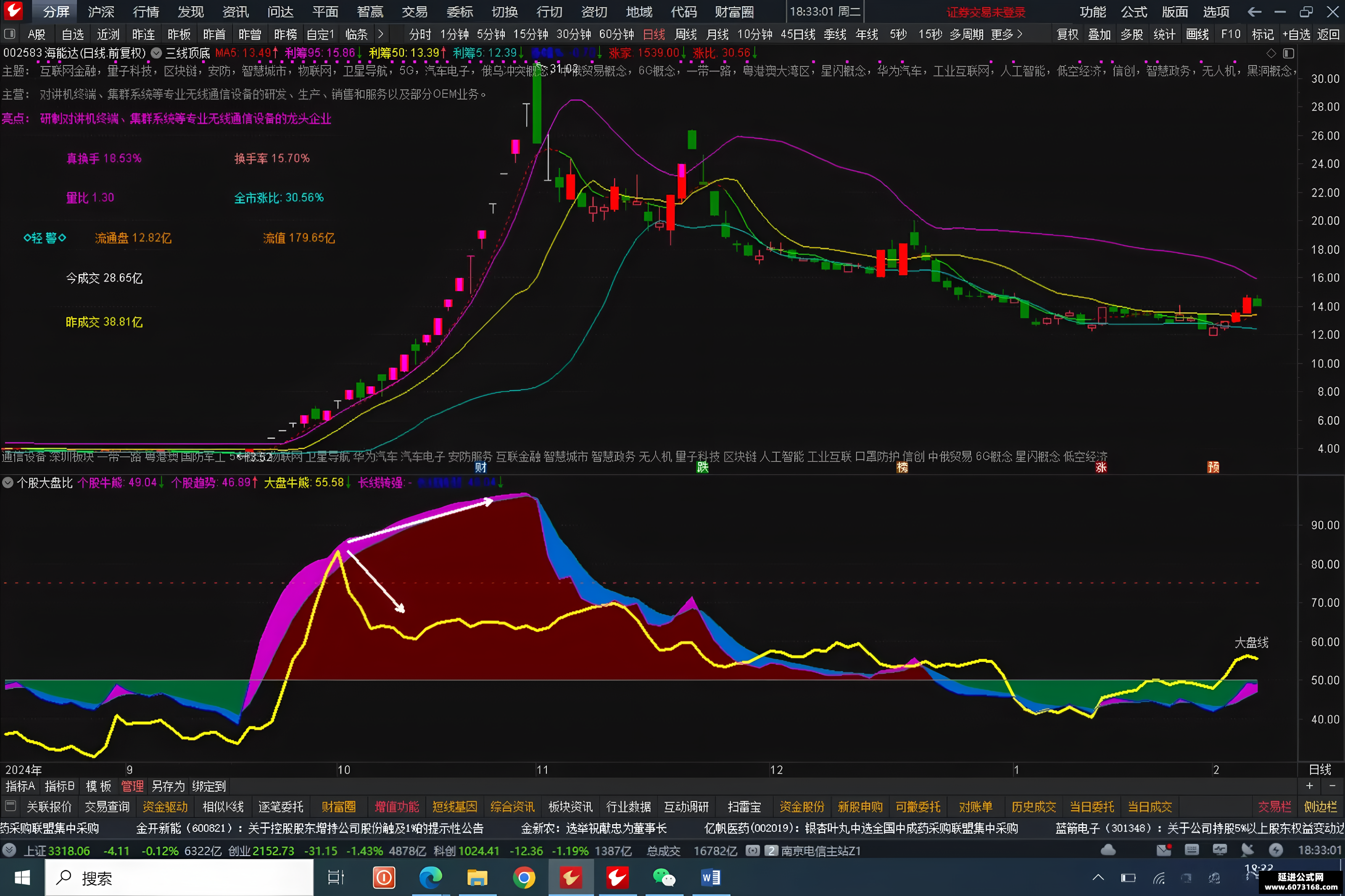Open WeChat from the taskbar
1345x896 pixels.
click(x=664, y=877)
